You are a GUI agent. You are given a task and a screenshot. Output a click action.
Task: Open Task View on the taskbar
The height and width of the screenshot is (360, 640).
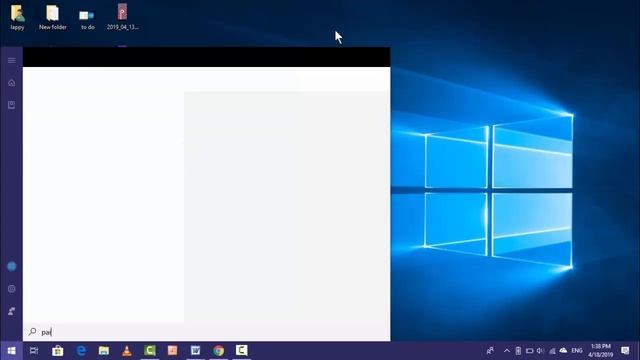34,351
